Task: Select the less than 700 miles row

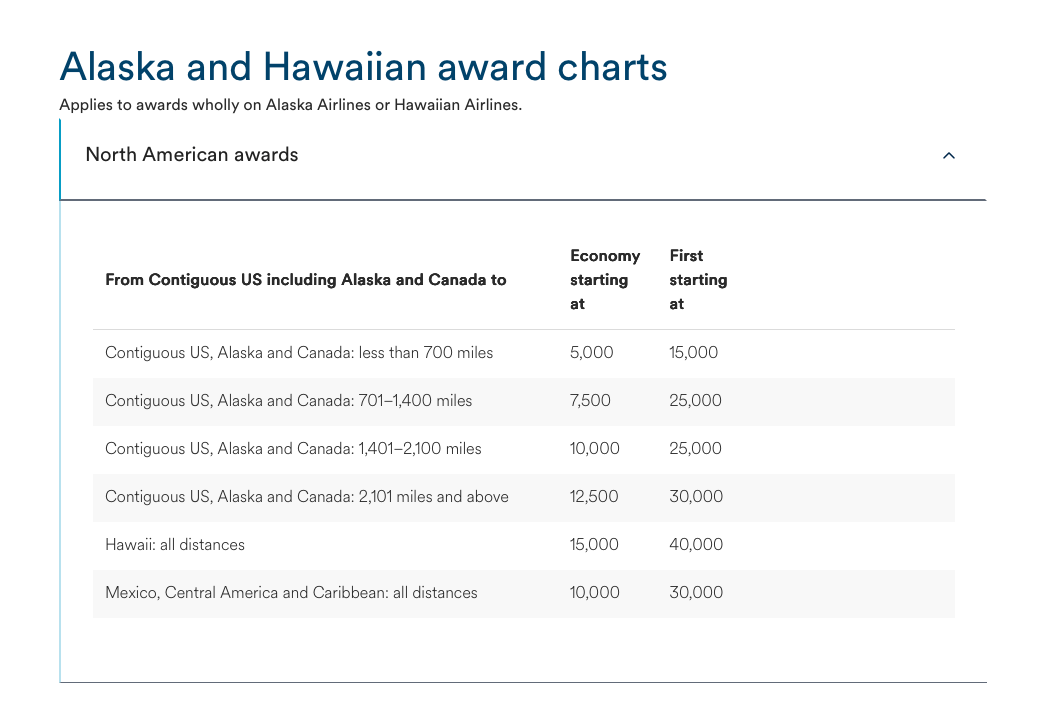Action: [299, 353]
